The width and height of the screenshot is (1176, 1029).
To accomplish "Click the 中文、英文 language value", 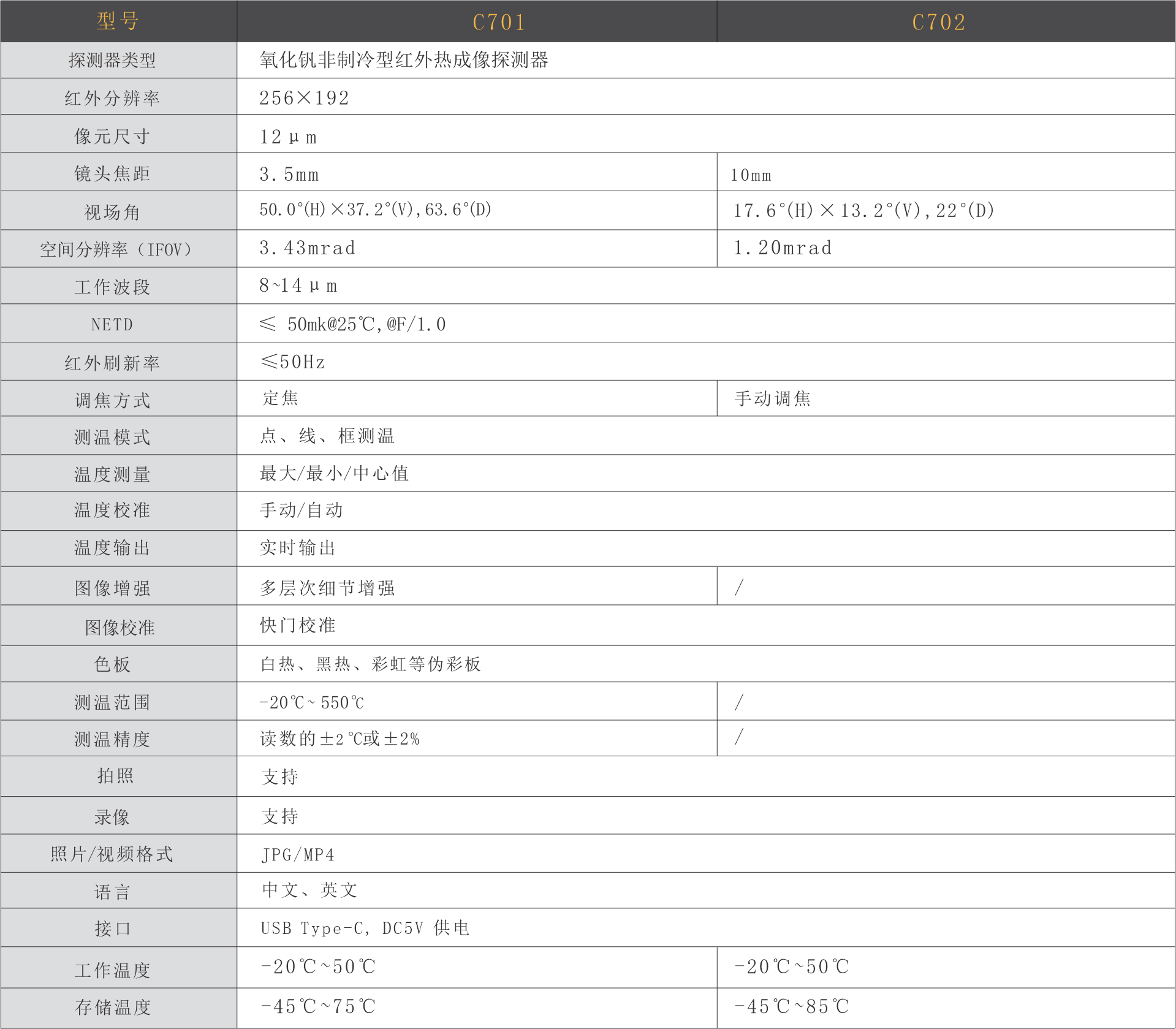I will click(309, 890).
